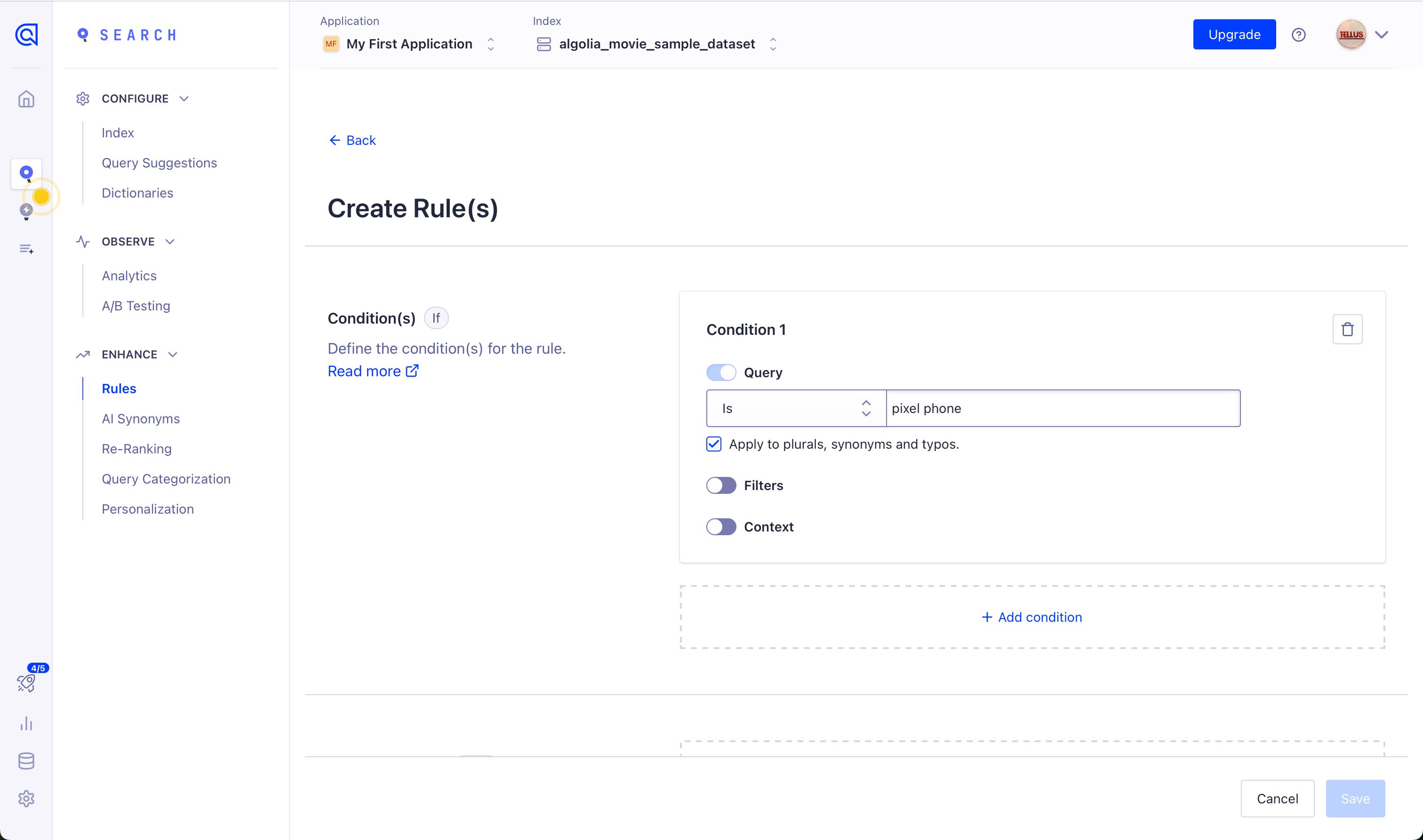
Task: Click the Add condition link
Action: [1031, 617]
